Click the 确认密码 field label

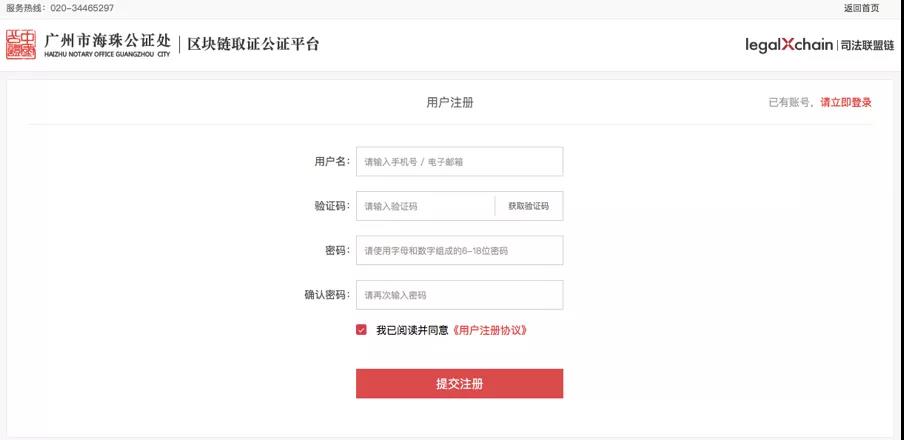(327, 295)
